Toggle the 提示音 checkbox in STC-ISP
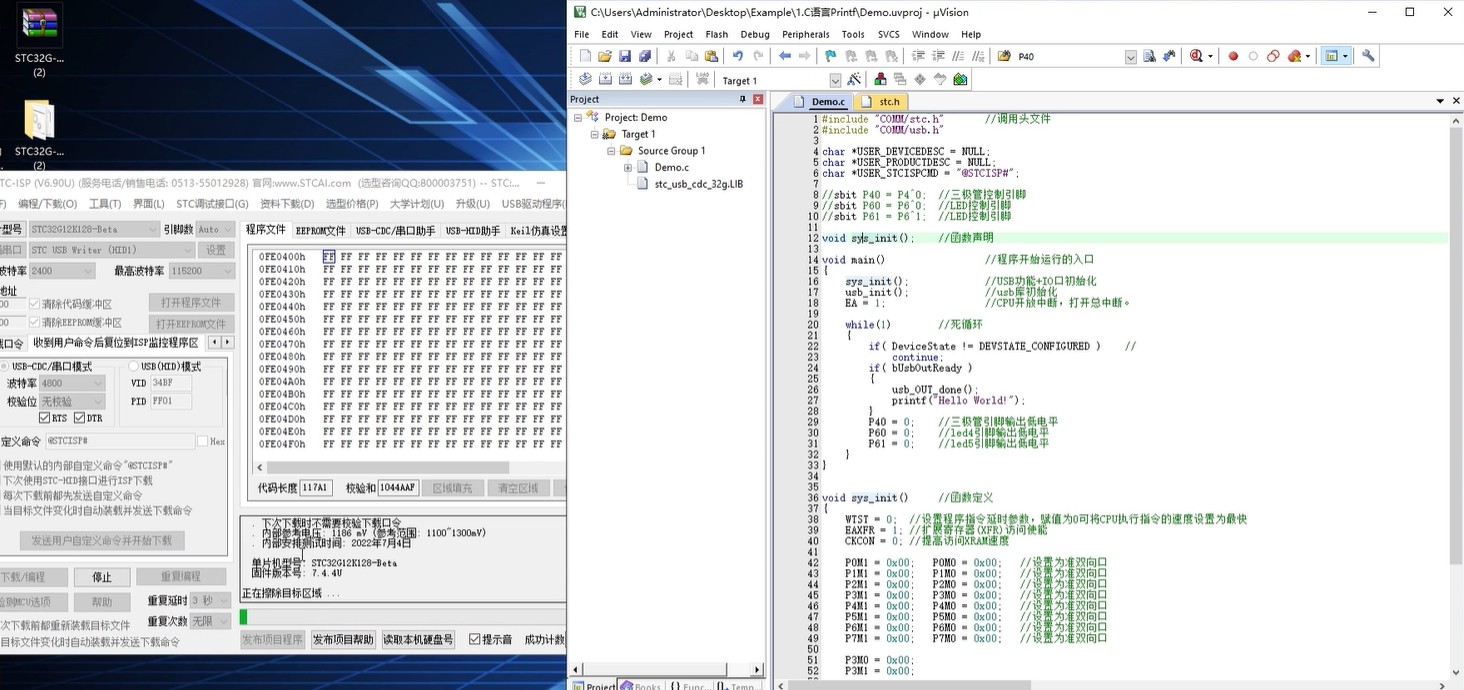Image resolution: width=1464 pixels, height=690 pixels. click(x=476, y=640)
